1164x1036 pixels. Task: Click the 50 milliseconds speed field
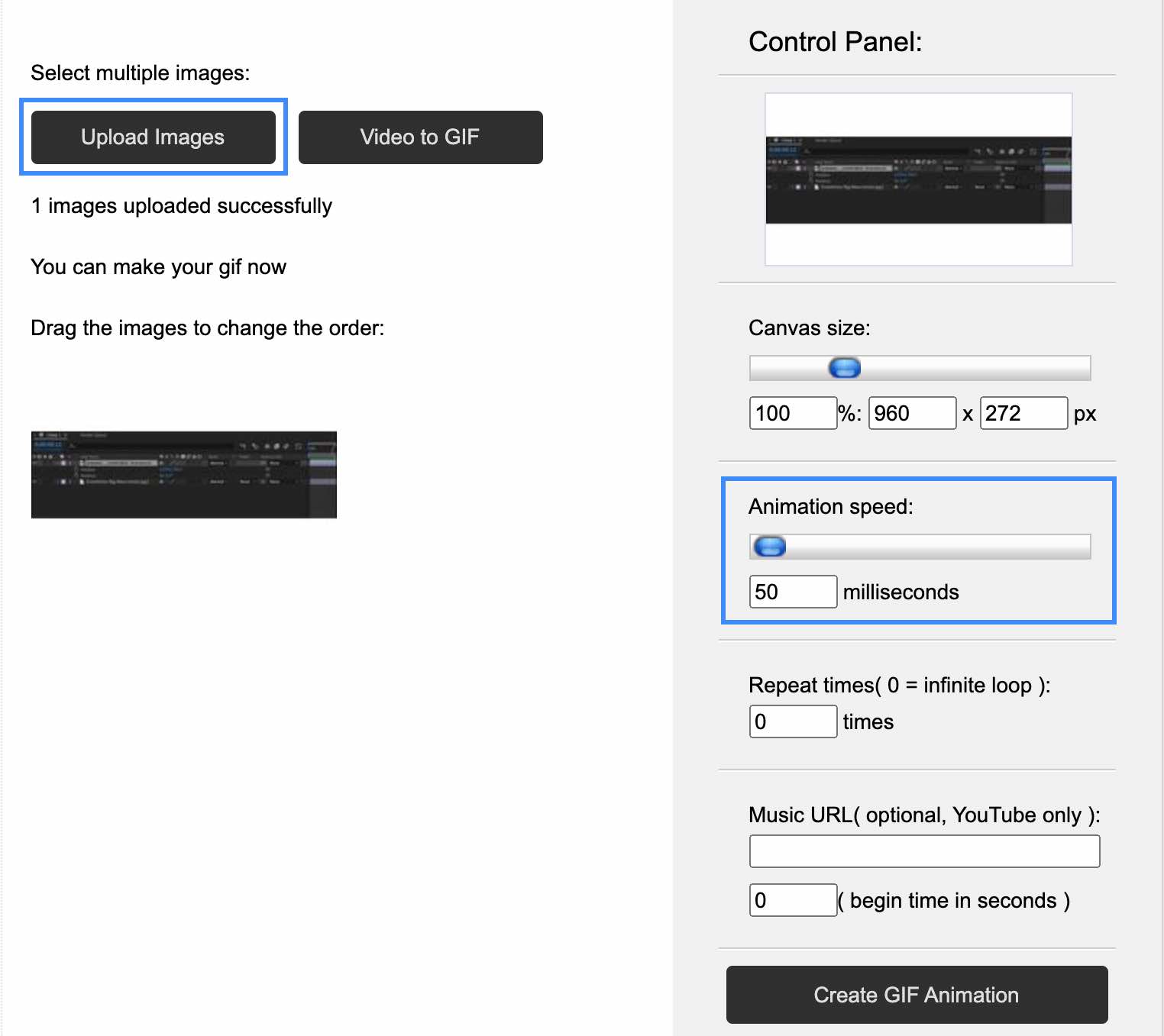793,592
